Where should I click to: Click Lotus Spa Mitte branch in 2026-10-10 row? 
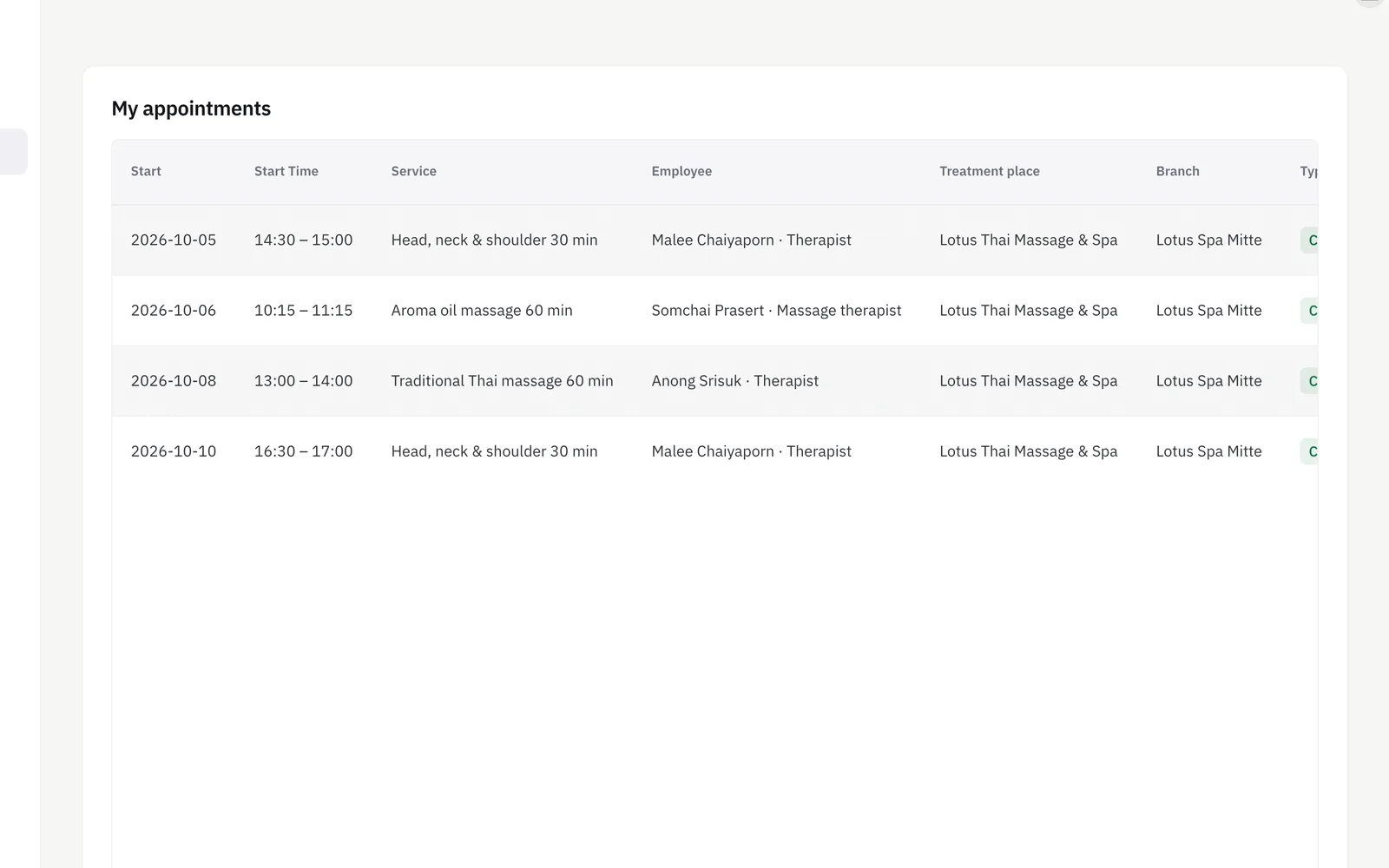pos(1209,450)
